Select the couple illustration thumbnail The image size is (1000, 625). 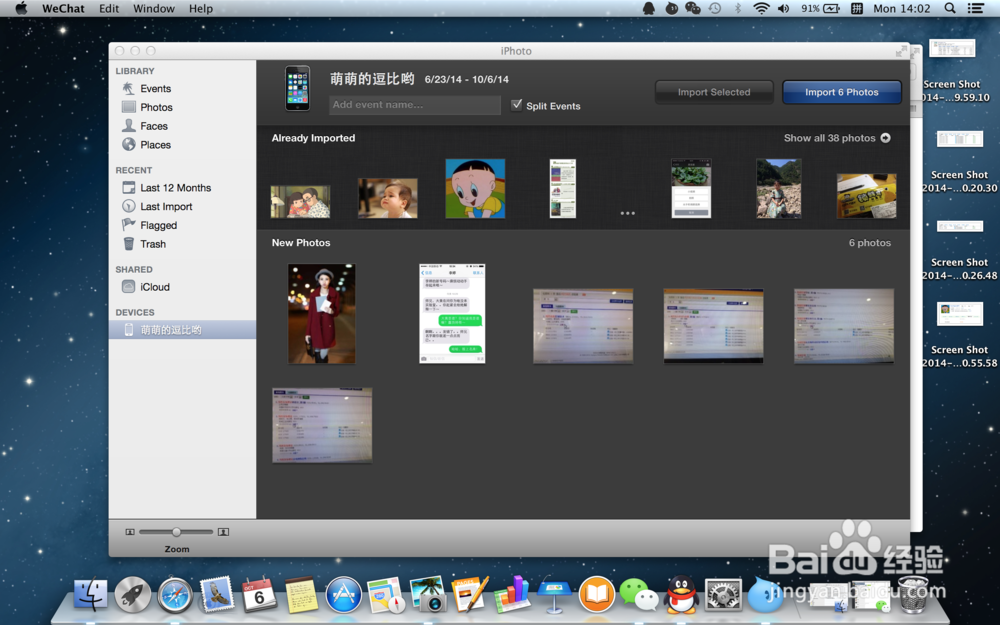click(300, 202)
